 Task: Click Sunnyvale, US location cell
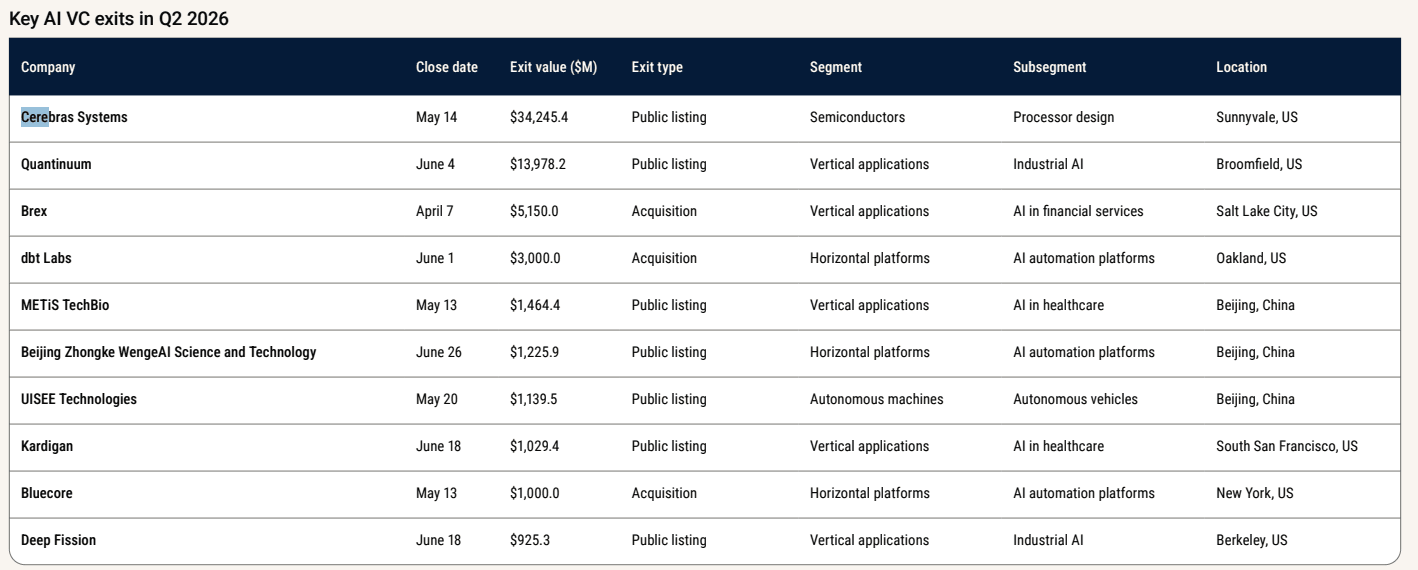pos(1257,117)
